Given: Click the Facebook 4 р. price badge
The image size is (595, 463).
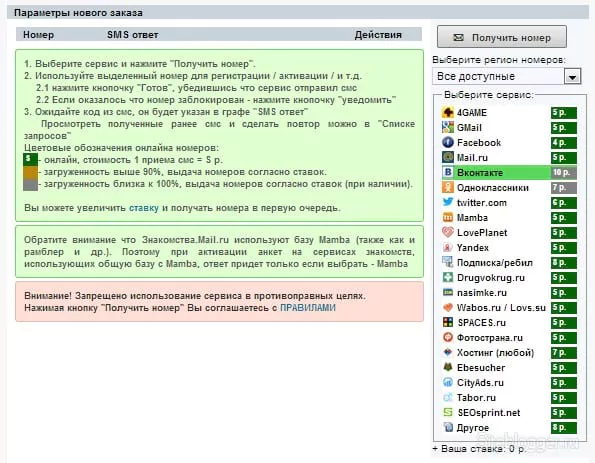Looking at the screenshot, I should [x=564, y=143].
